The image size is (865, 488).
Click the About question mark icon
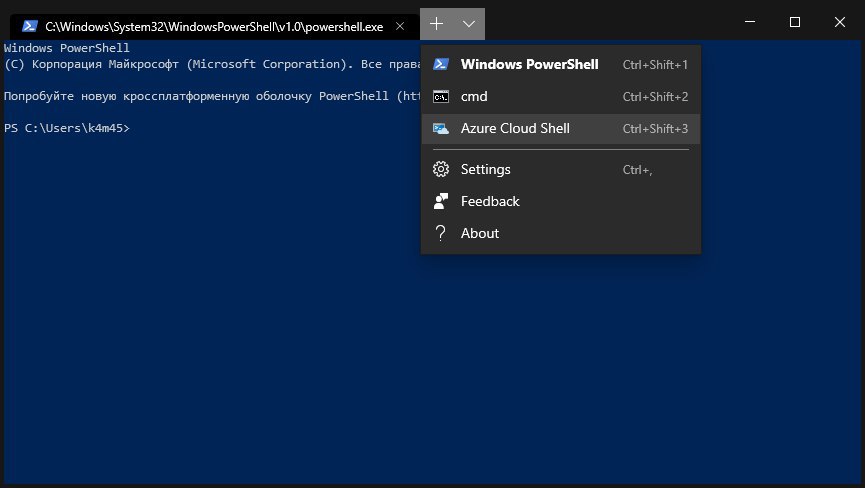tap(440, 233)
